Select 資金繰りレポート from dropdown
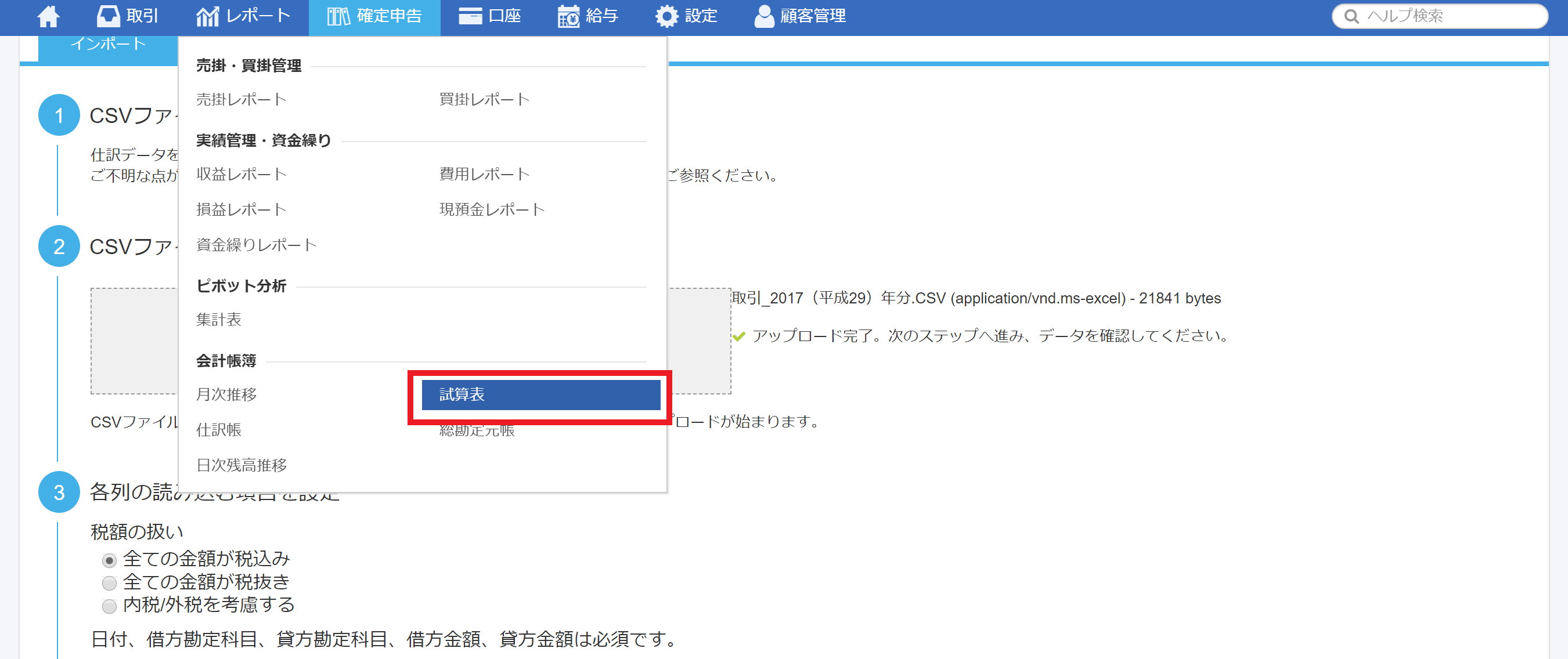Viewport: 1568px width, 659px height. (x=256, y=245)
